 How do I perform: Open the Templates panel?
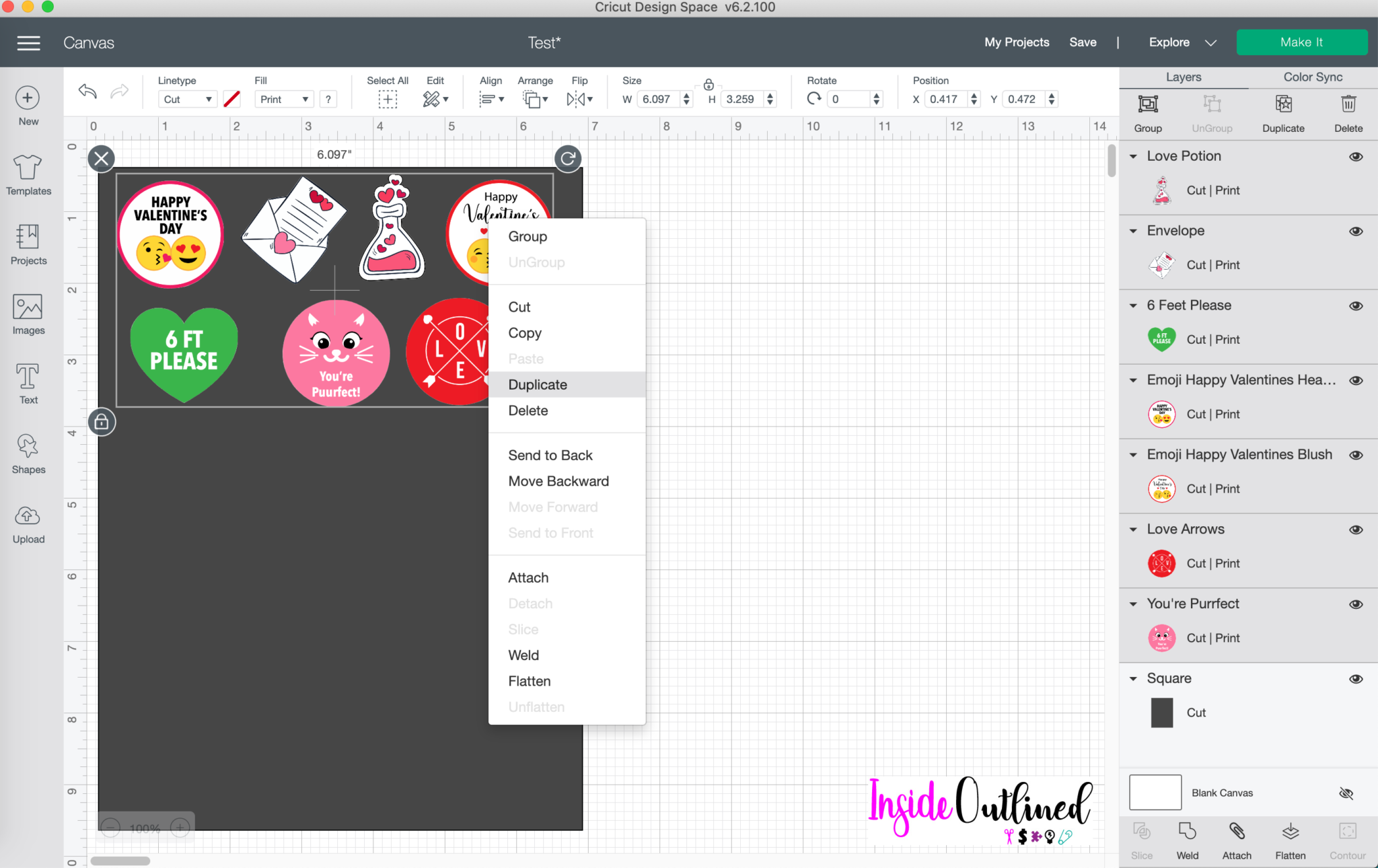[28, 175]
